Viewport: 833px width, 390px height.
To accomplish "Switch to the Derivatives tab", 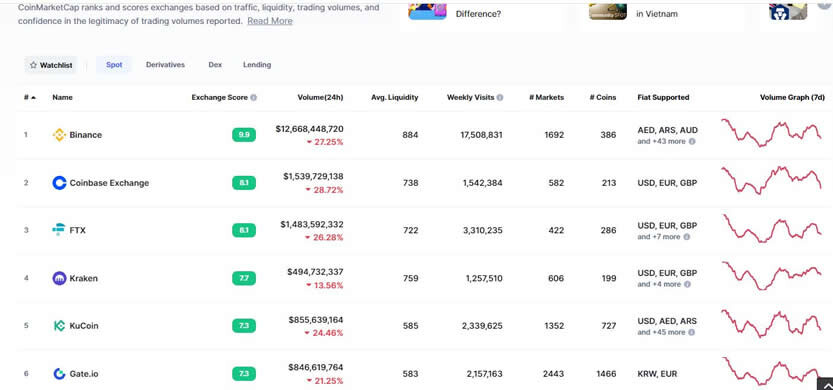I will point(165,65).
